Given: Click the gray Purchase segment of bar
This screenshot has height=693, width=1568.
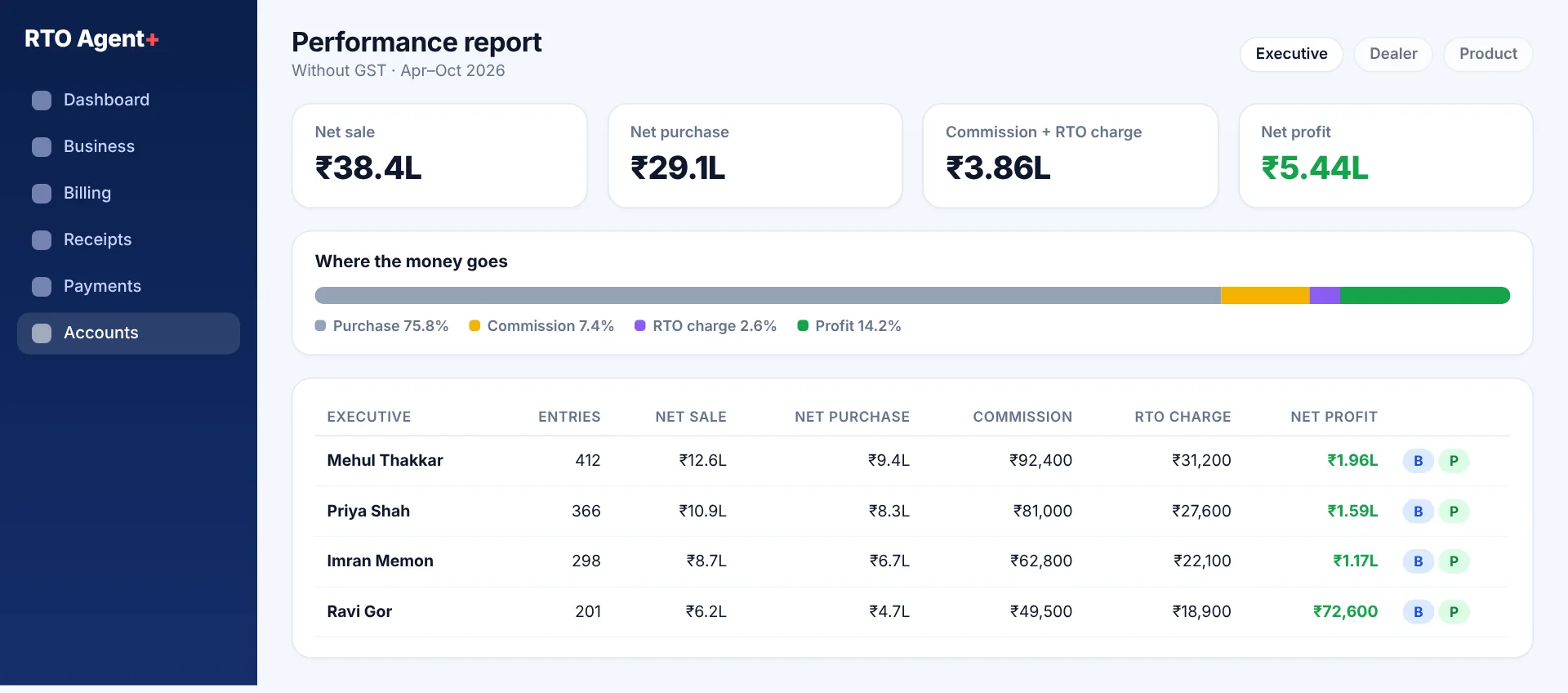Looking at the screenshot, I should tap(768, 295).
